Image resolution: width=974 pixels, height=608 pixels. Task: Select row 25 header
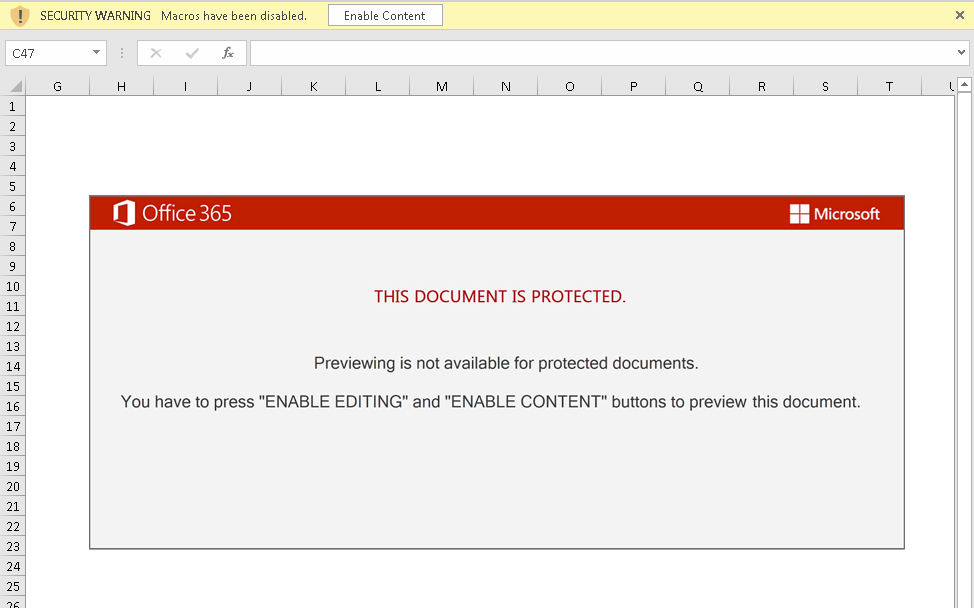click(x=12, y=586)
